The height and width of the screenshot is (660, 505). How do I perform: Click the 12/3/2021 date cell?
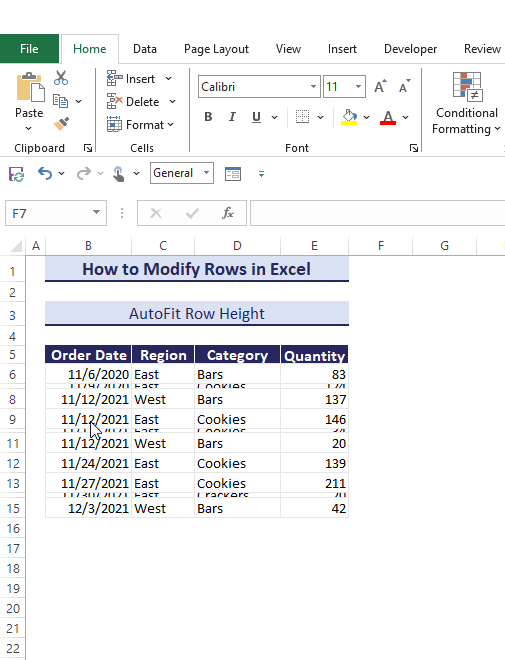(88, 508)
